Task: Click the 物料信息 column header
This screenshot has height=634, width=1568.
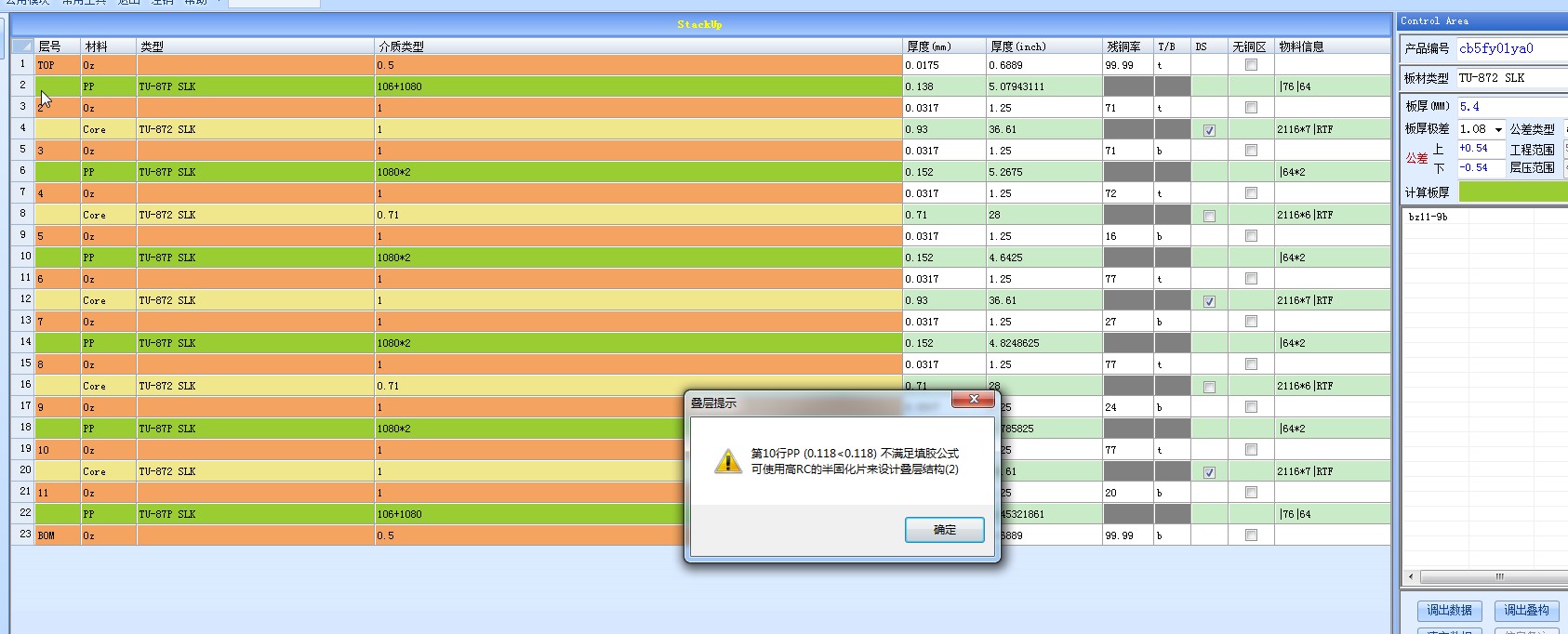Action: [x=1333, y=46]
